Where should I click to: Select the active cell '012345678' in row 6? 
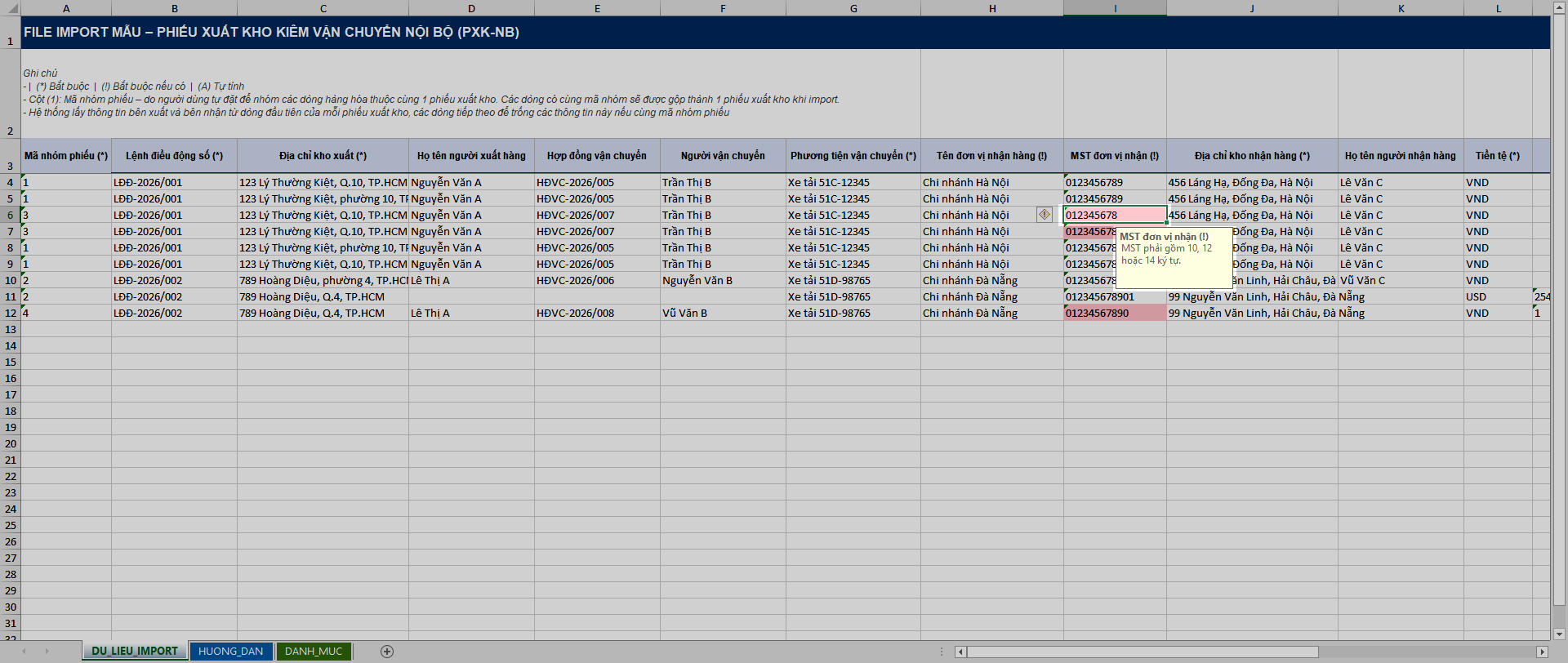click(1115, 215)
